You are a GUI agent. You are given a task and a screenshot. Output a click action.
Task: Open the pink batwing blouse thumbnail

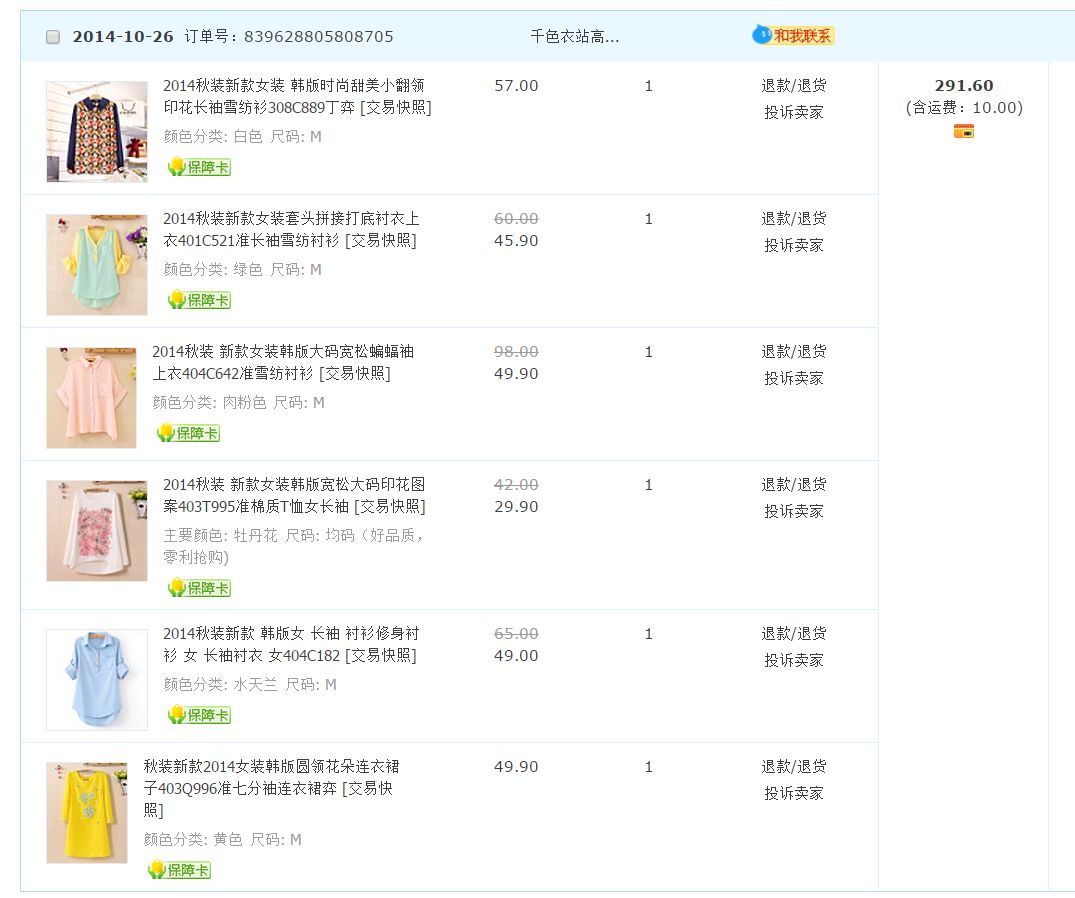click(91, 398)
